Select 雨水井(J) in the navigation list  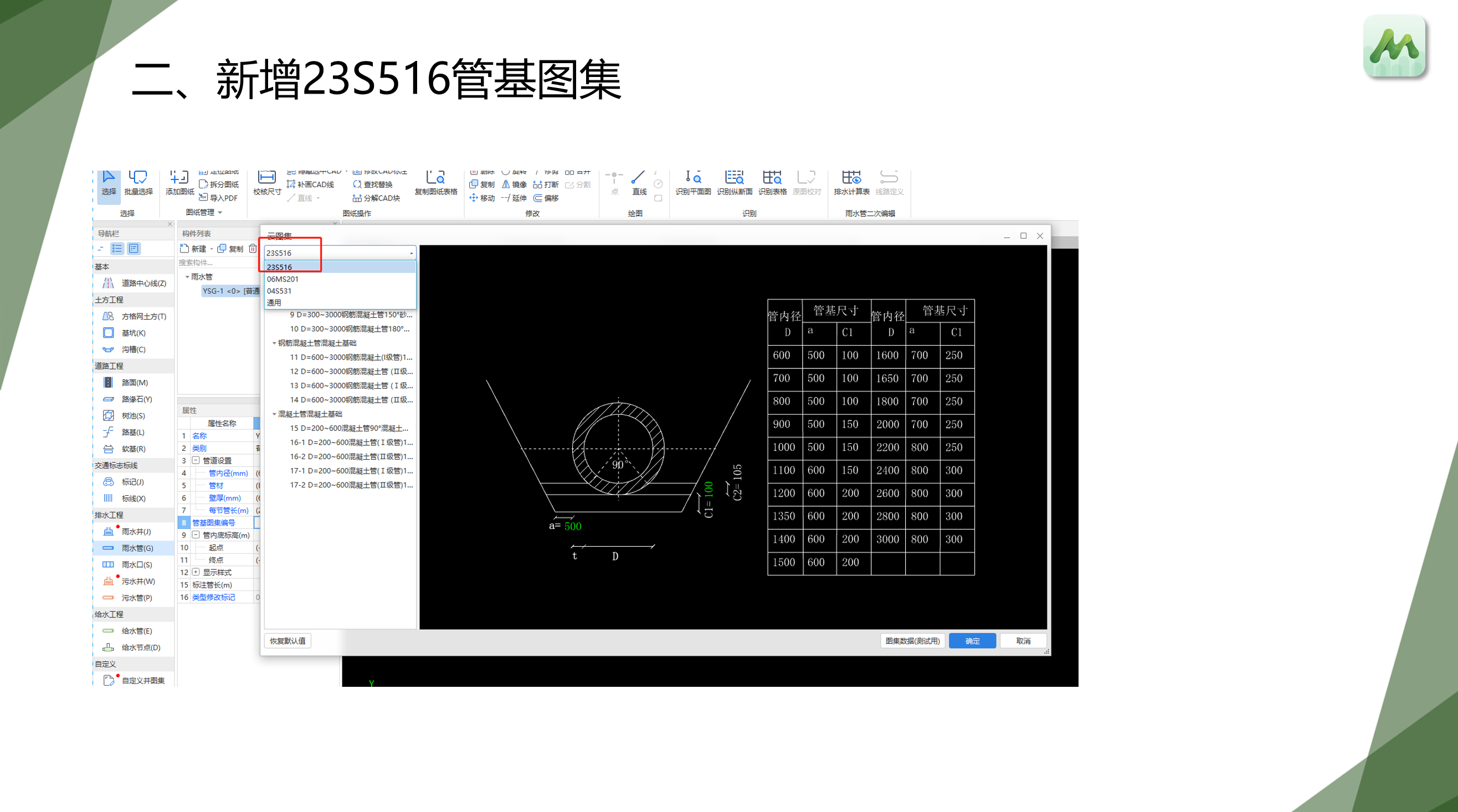(136, 531)
